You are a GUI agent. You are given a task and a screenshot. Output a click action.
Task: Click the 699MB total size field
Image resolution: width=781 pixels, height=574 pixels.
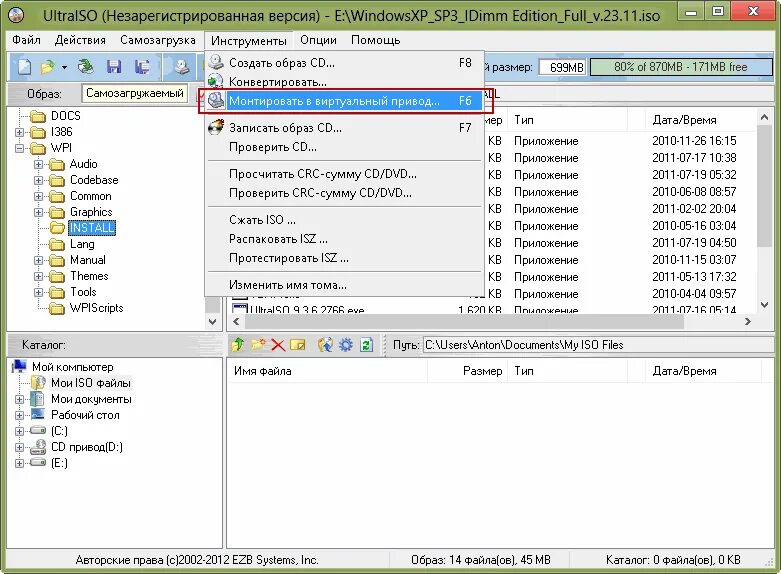pyautogui.click(x=562, y=67)
